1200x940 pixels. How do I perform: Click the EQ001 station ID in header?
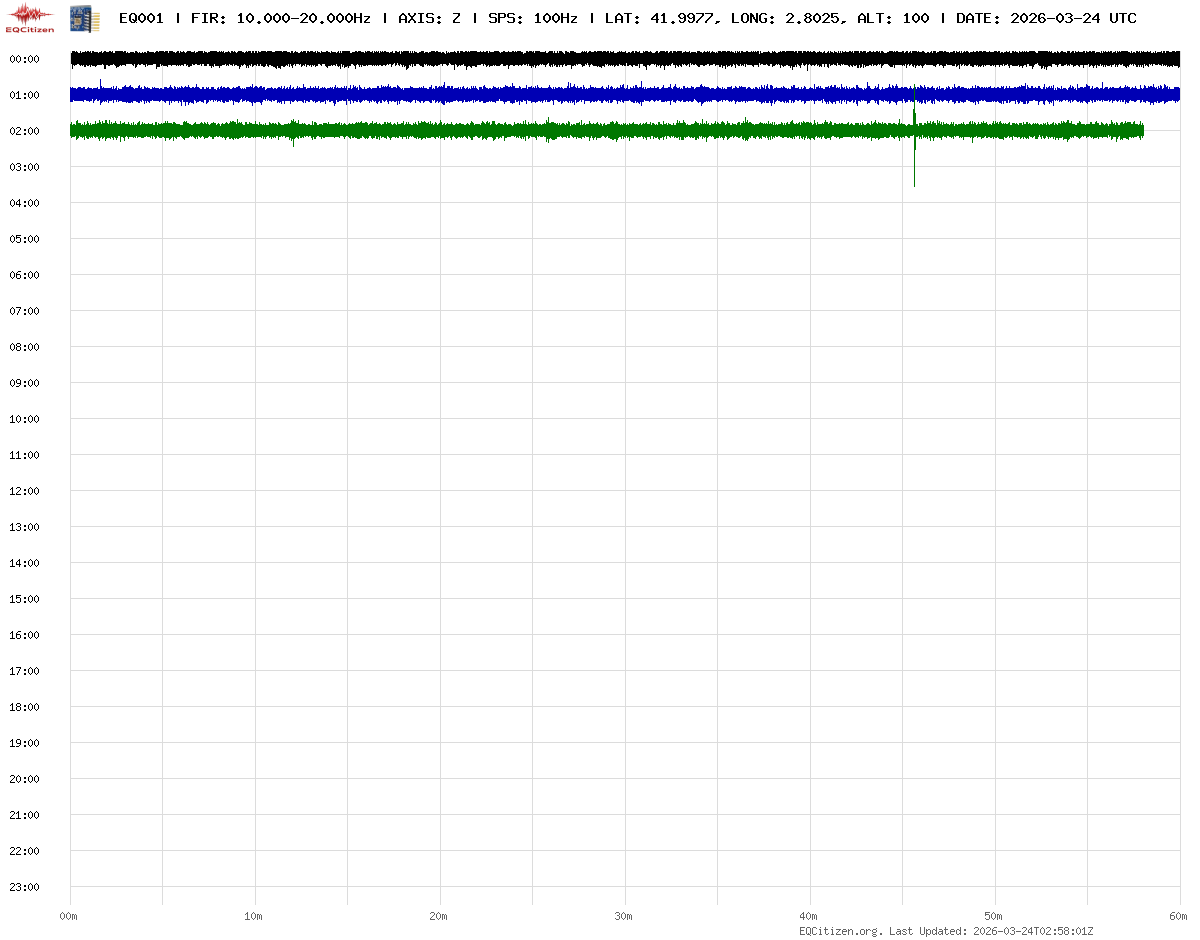141,18
